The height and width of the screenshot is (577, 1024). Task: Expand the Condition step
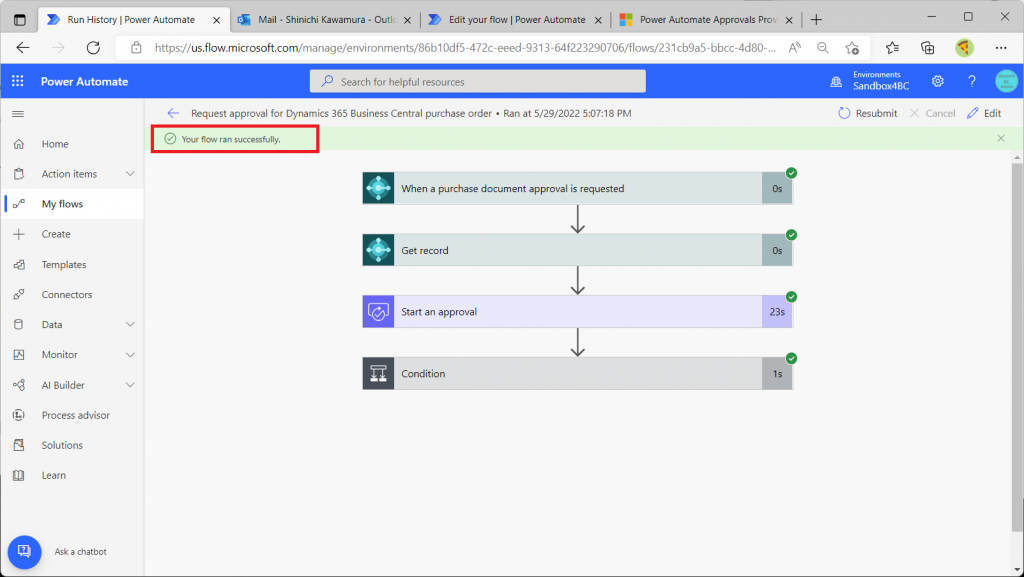point(577,373)
